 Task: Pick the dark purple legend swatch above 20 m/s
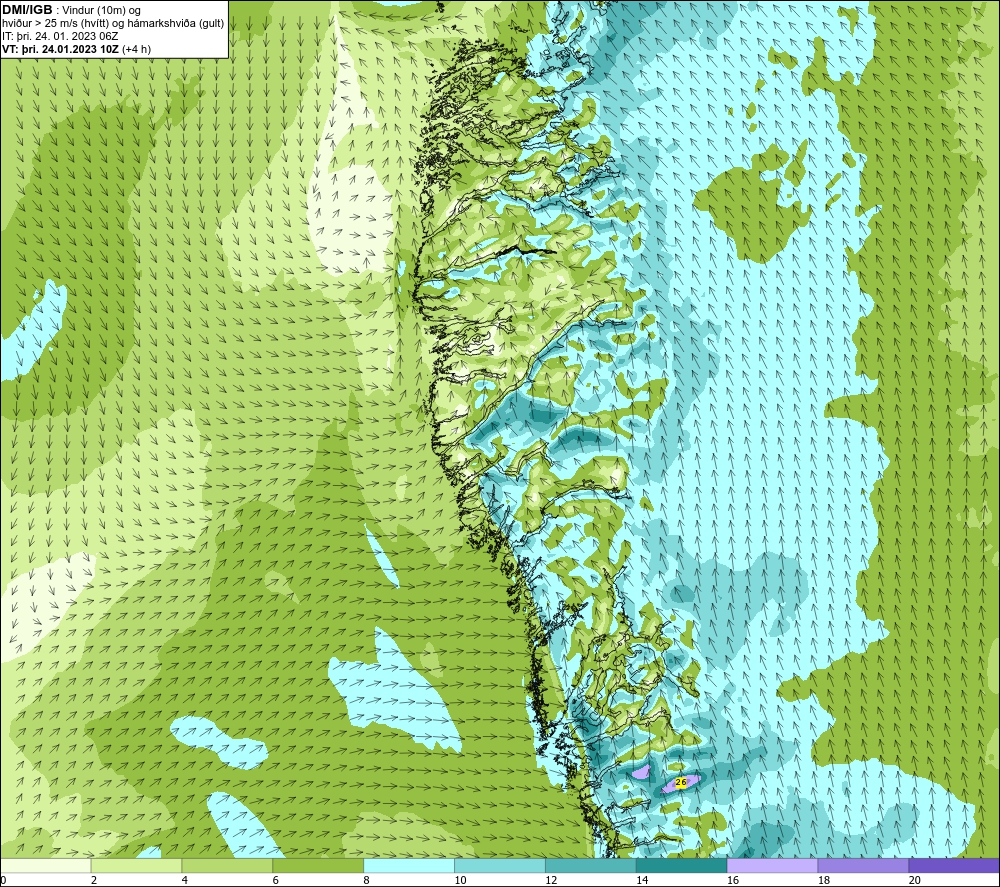[954, 865]
